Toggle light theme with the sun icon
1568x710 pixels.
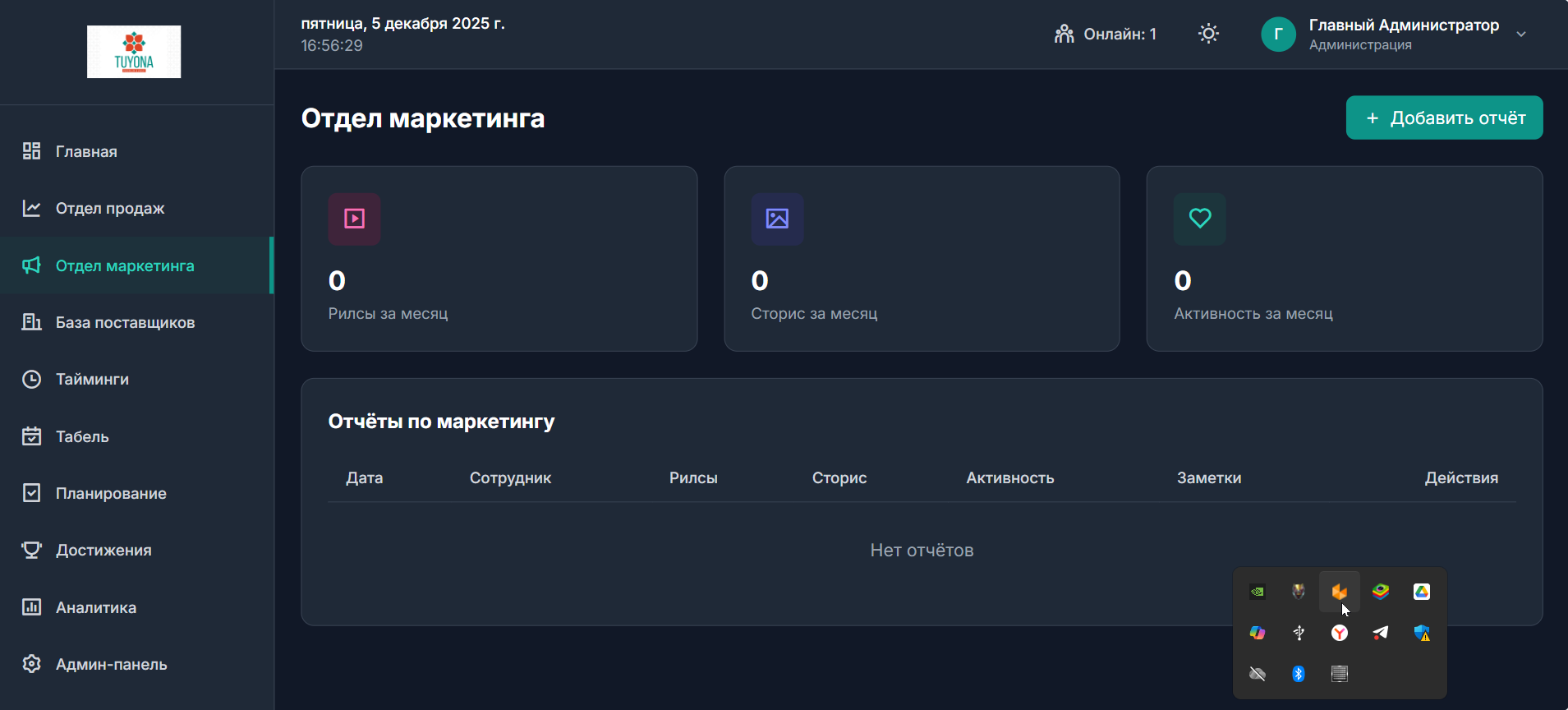1208,34
